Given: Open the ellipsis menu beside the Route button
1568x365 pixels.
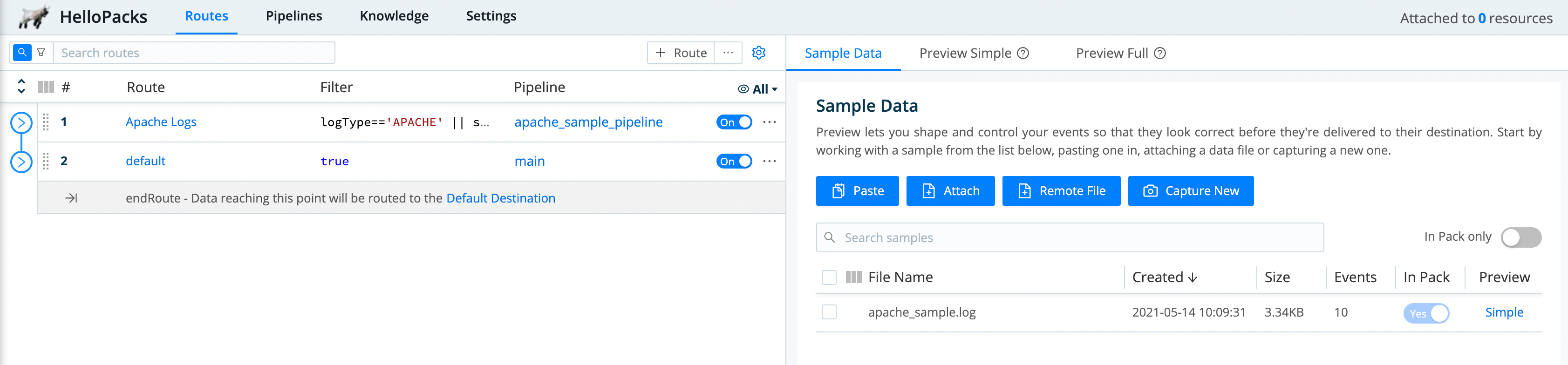Looking at the screenshot, I should (728, 53).
